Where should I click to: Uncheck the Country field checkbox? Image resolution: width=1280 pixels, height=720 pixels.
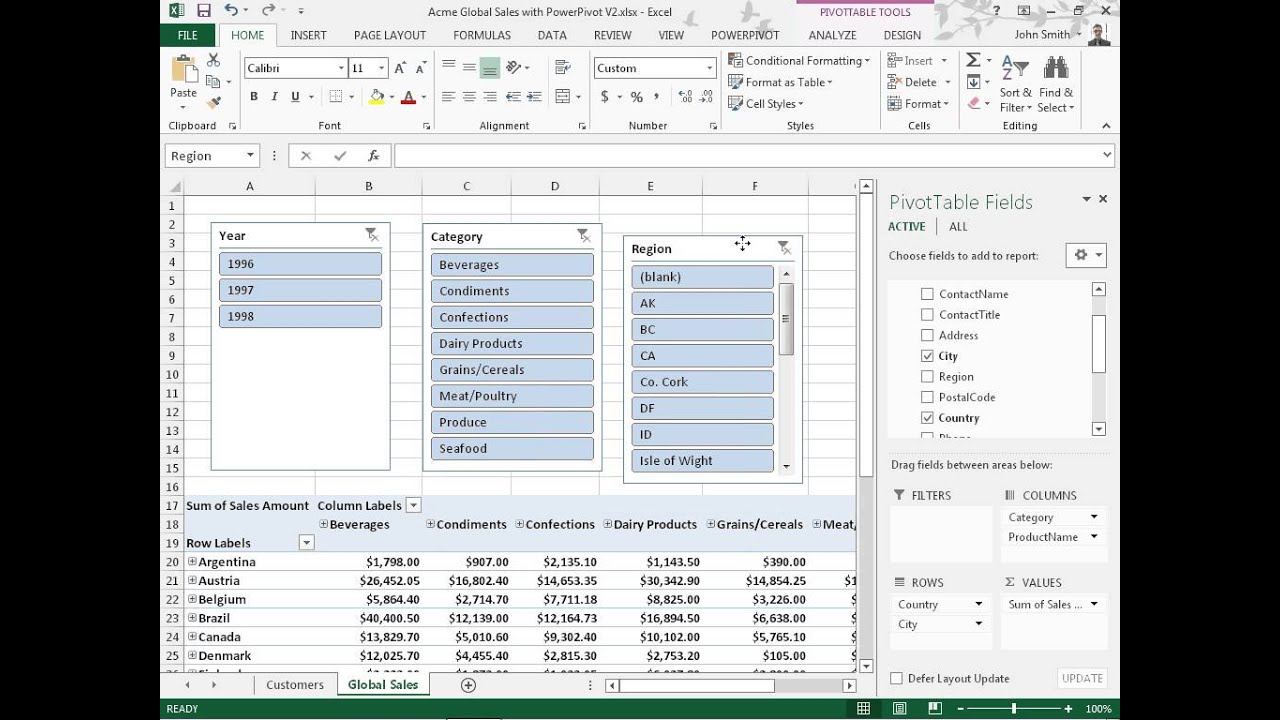927,418
